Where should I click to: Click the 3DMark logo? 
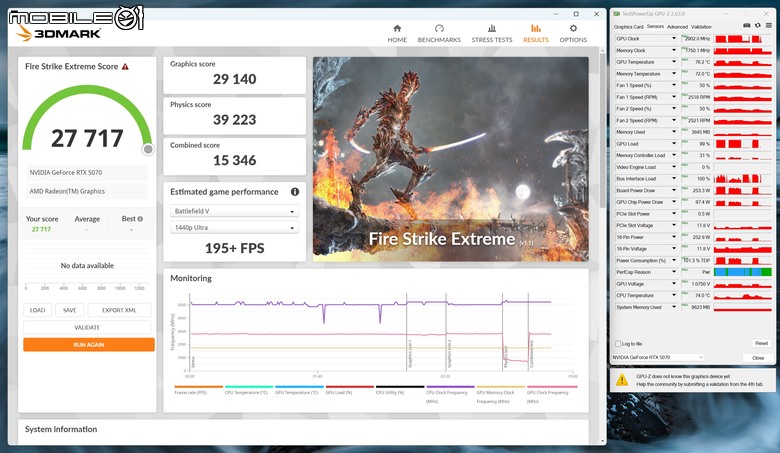point(59,33)
